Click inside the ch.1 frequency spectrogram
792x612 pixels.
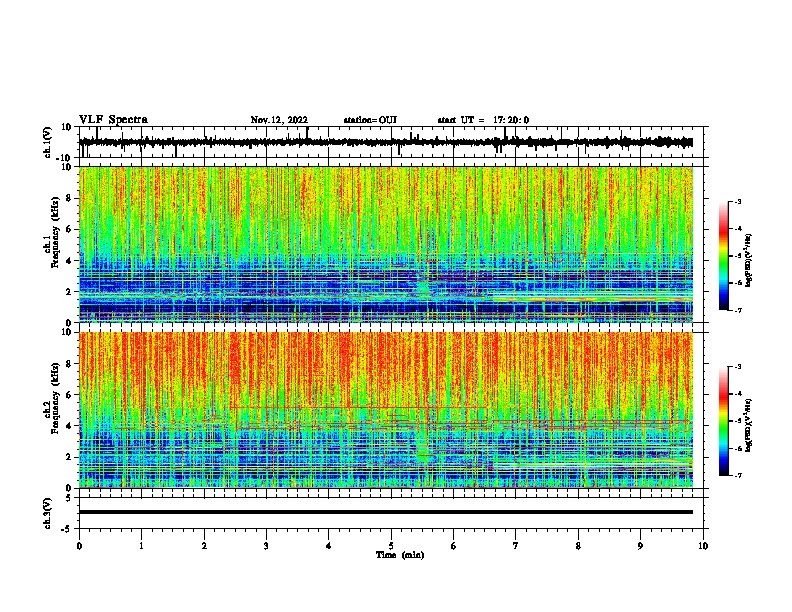386,244
